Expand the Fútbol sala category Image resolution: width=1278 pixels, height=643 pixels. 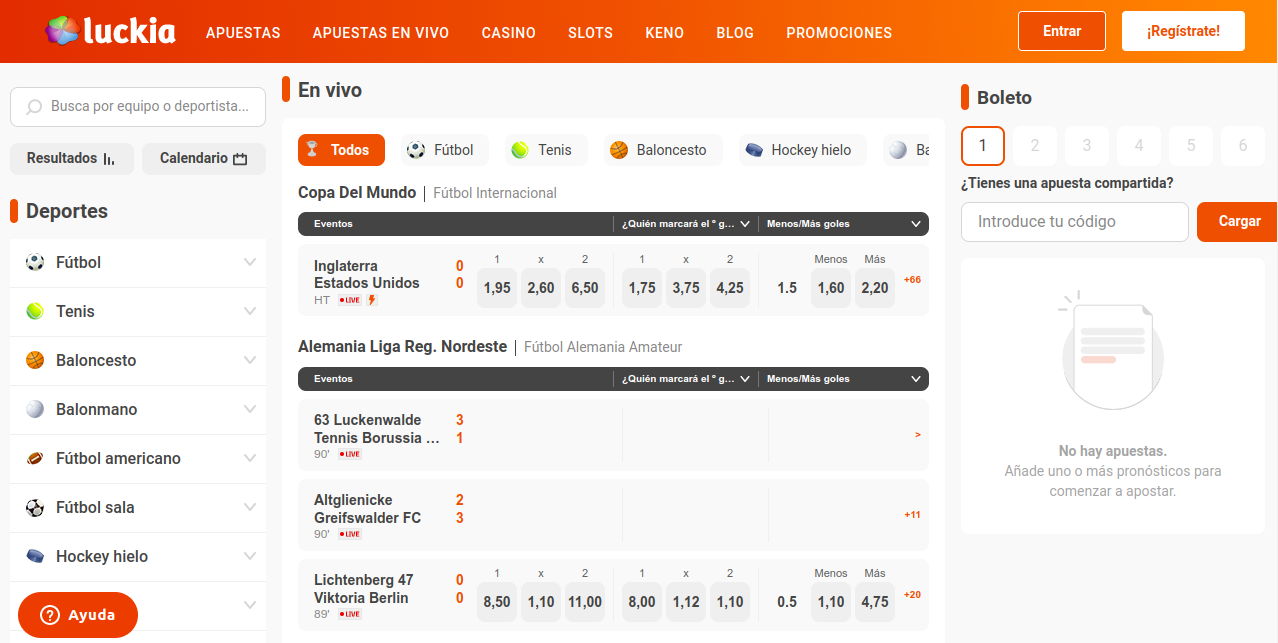point(250,507)
